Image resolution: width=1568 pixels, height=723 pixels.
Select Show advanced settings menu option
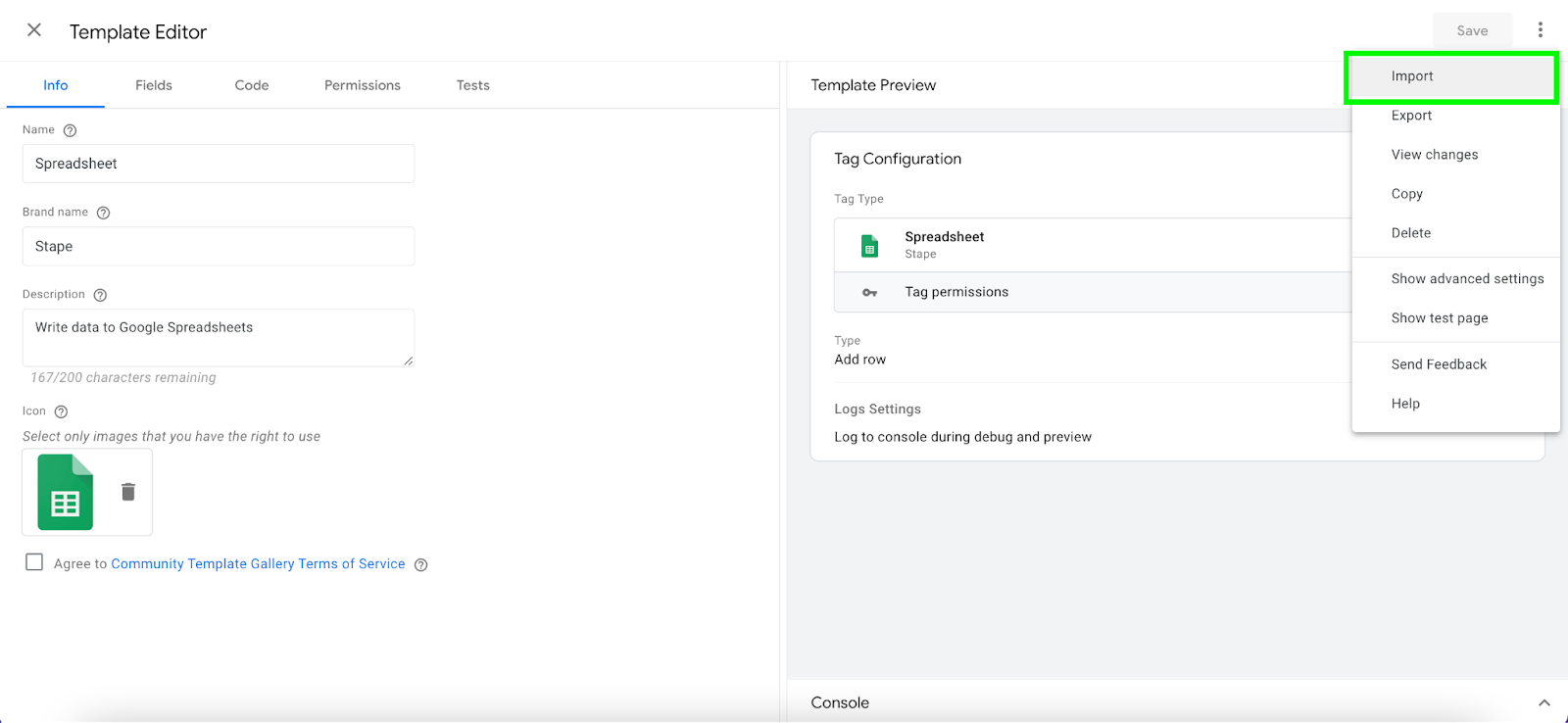coord(1467,279)
